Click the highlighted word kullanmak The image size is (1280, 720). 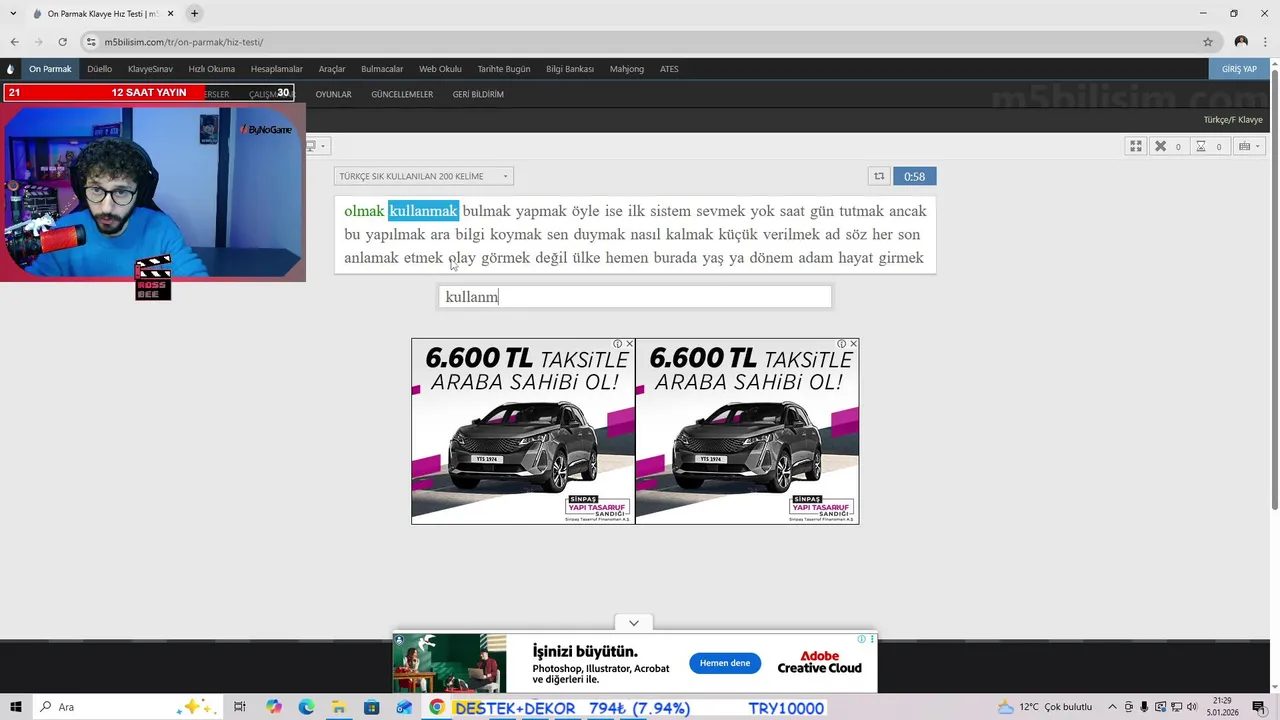point(423,211)
